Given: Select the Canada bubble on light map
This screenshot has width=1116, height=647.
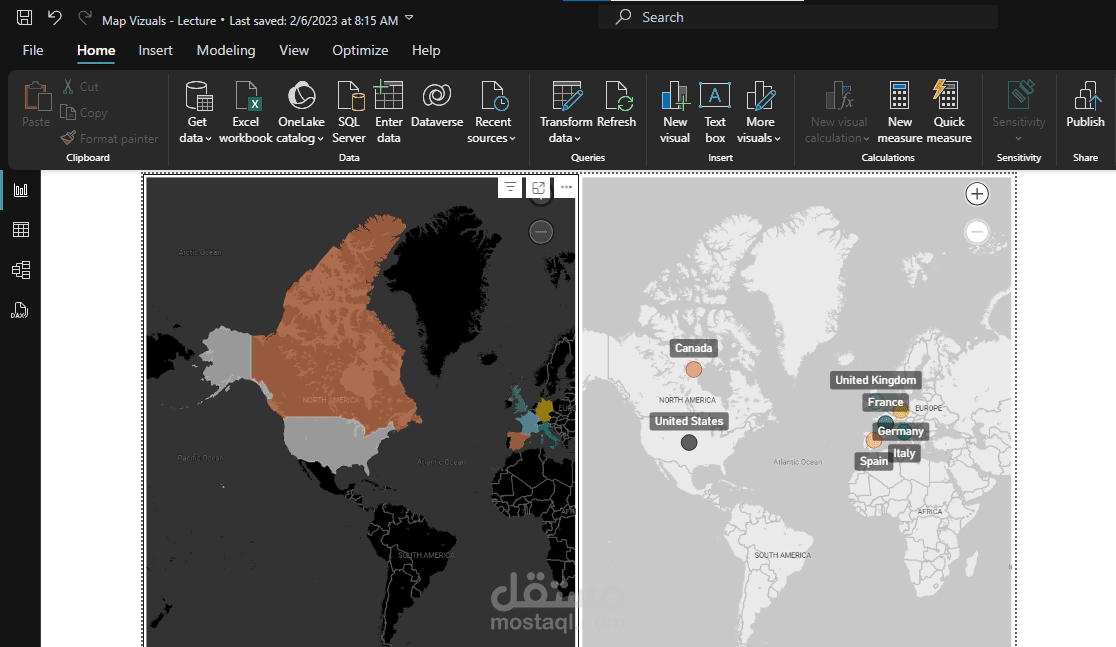Looking at the screenshot, I should 694,369.
